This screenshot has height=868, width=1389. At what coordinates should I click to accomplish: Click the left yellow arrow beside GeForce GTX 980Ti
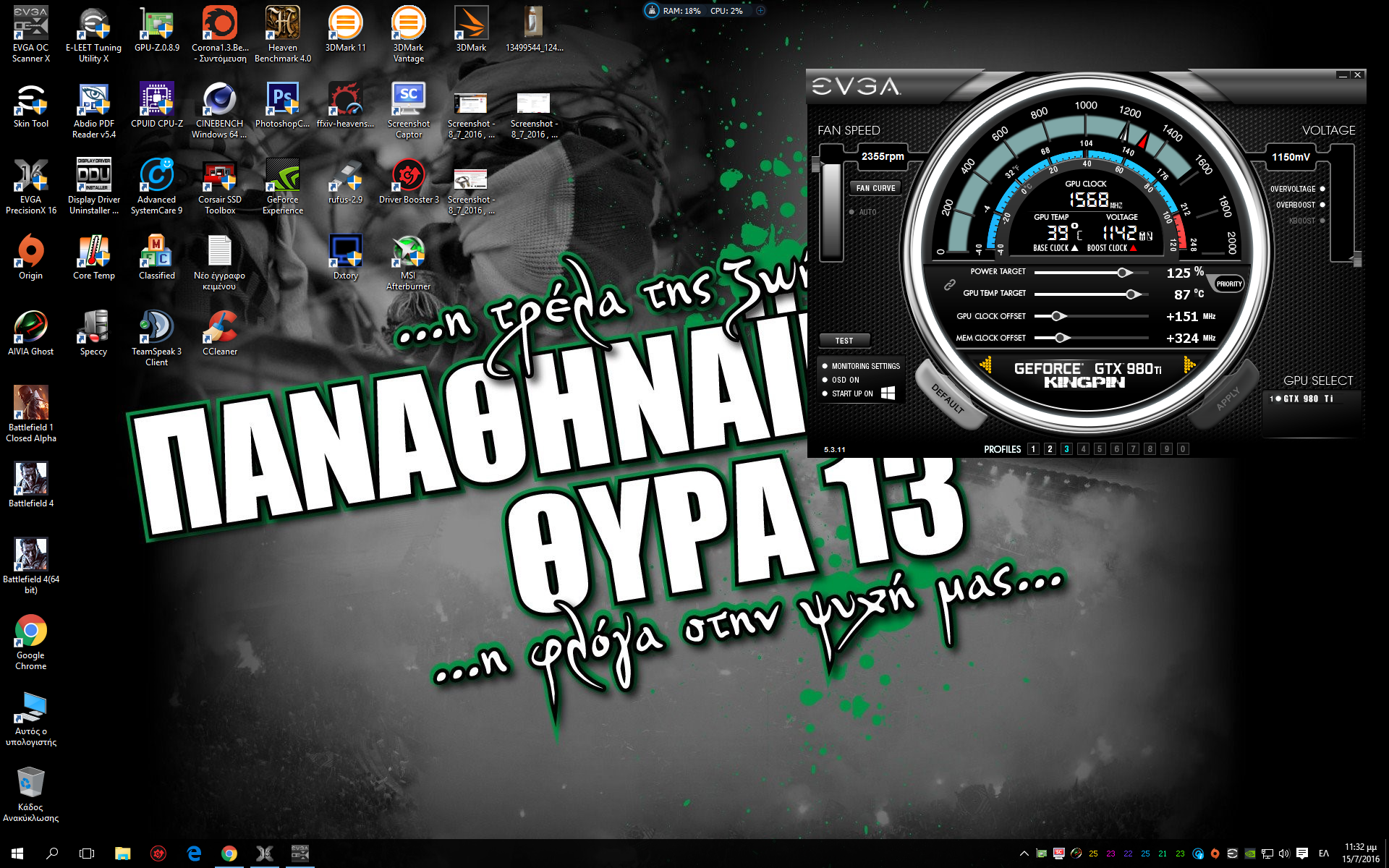pyautogui.click(x=985, y=365)
